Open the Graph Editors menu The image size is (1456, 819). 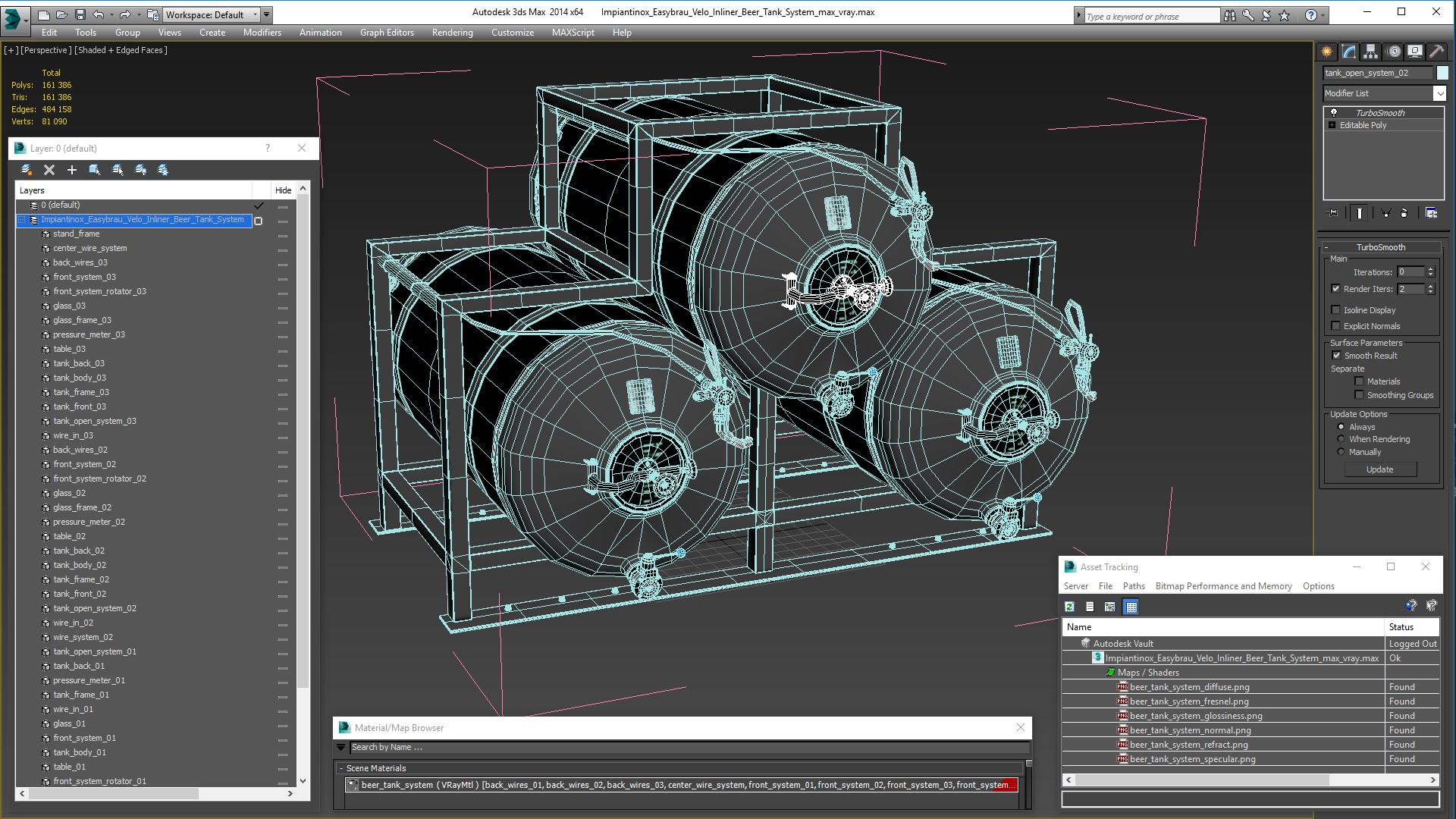coord(387,33)
